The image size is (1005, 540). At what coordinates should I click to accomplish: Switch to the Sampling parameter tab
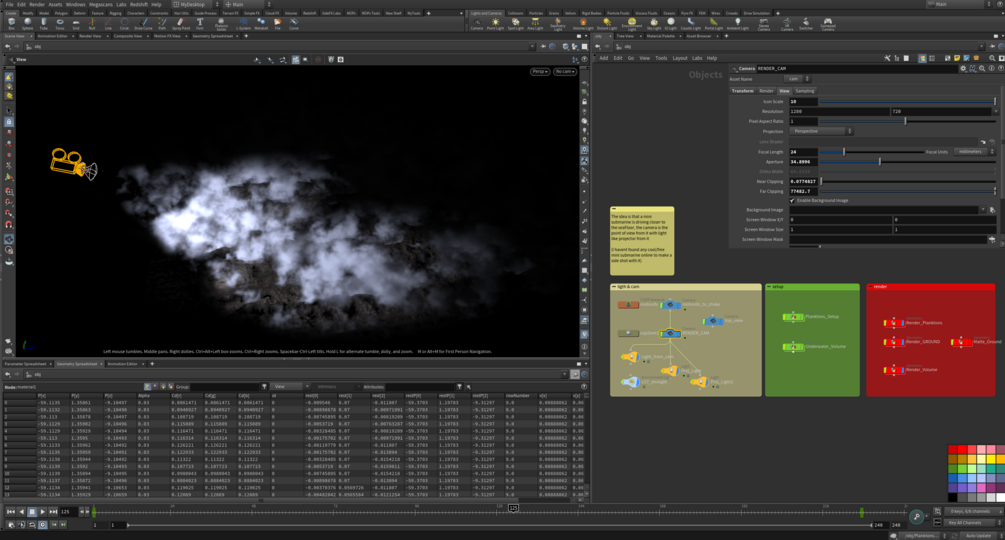[804, 91]
